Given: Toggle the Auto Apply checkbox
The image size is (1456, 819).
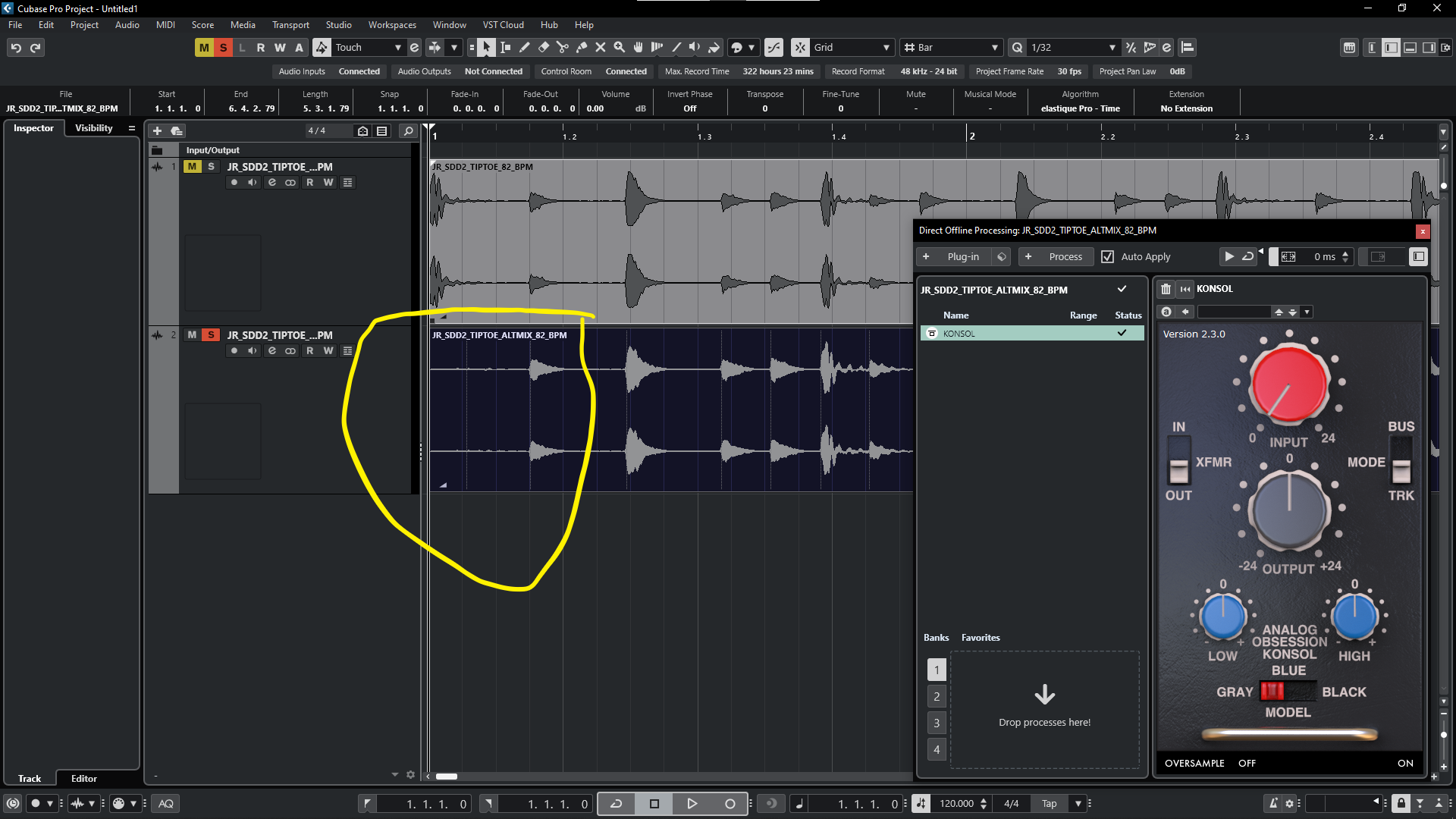Looking at the screenshot, I should point(1107,257).
